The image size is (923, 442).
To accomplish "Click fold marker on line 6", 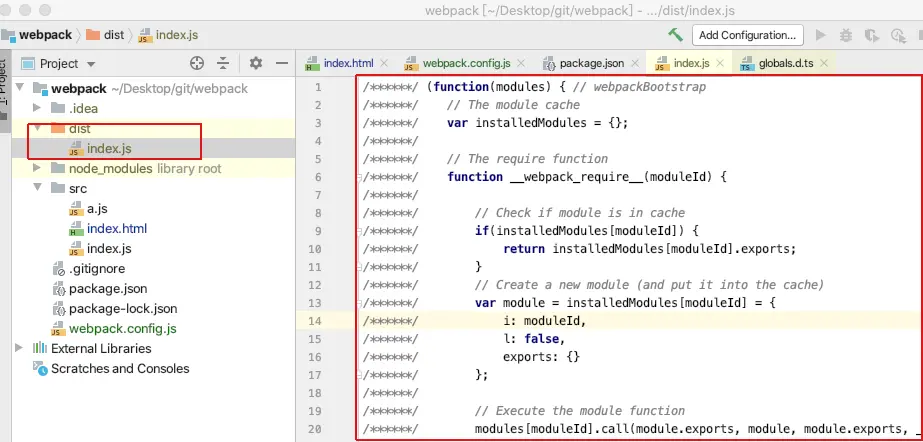I will coord(358,177).
